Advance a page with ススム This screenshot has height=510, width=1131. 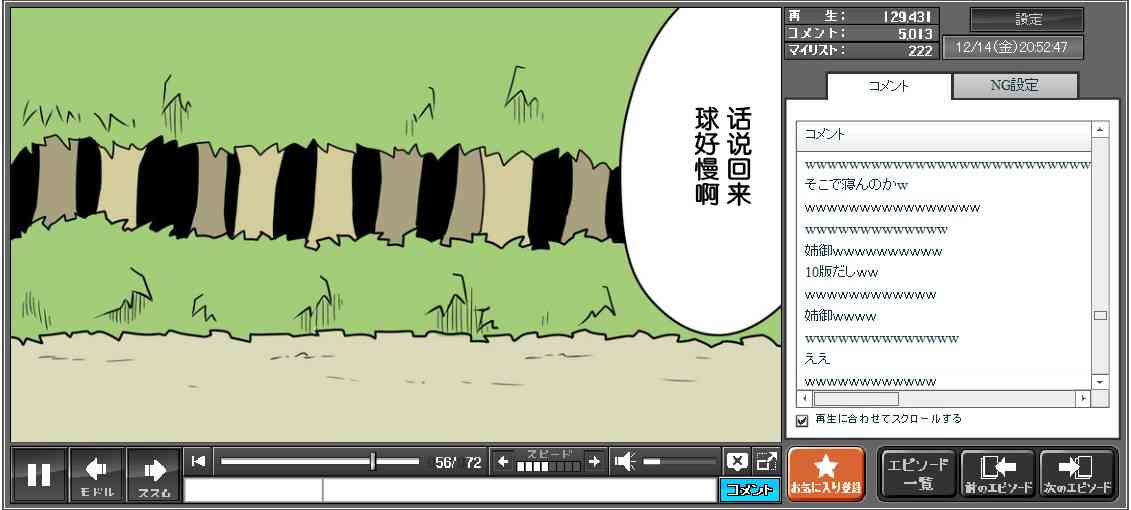point(154,474)
